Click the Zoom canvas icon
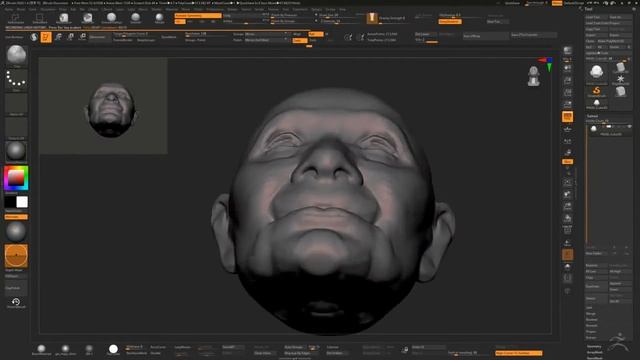640x360 pixels. [x=567, y=80]
